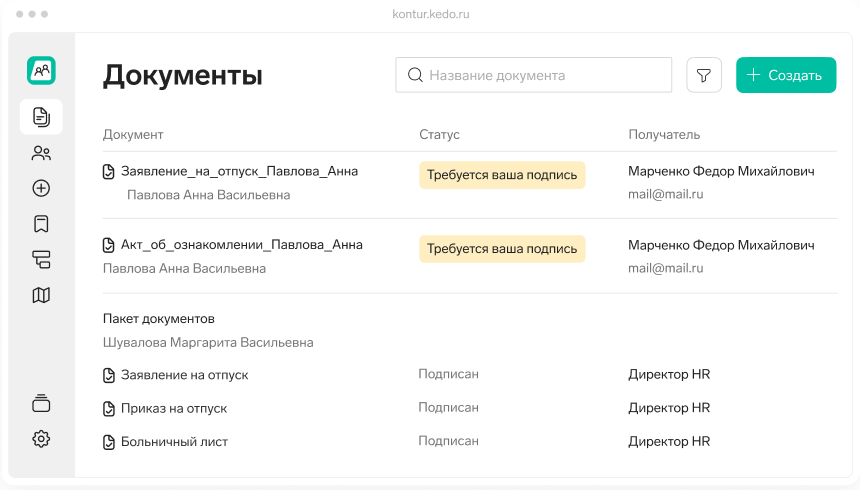Open the filter funnel button
This screenshot has height=490, width=860.
704,75
